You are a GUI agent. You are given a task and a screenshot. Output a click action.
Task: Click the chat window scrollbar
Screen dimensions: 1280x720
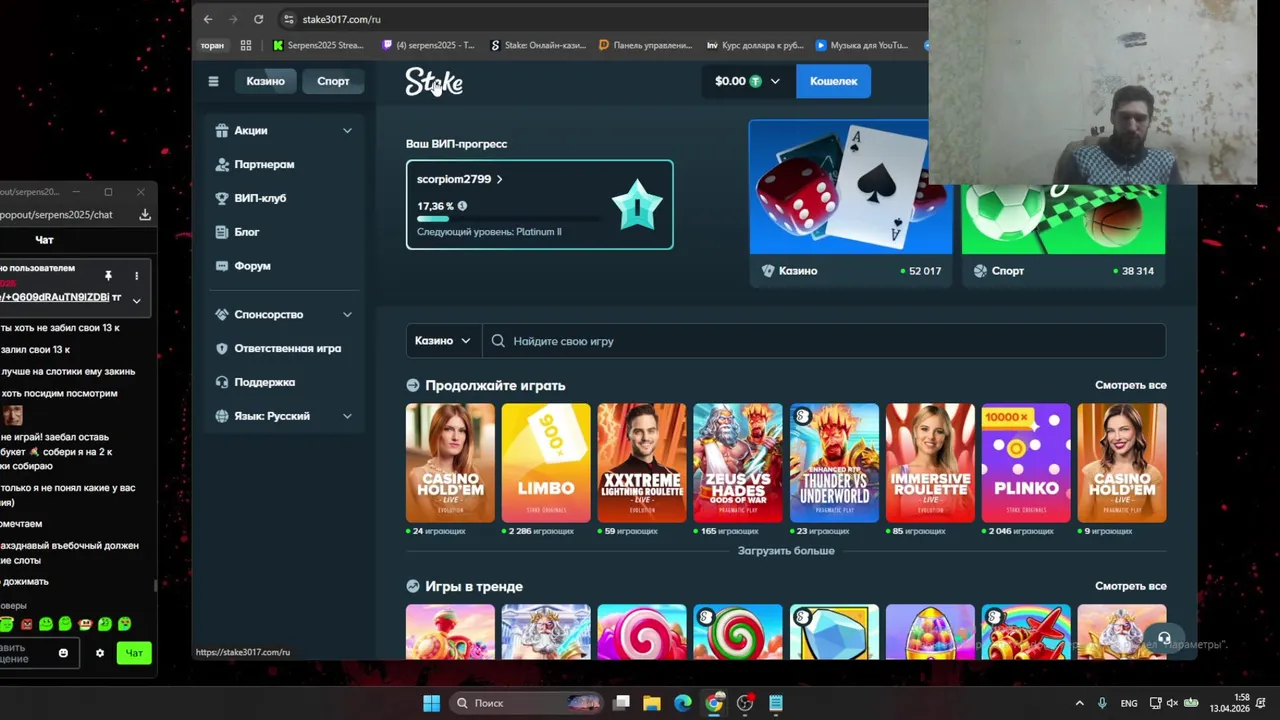[154, 586]
